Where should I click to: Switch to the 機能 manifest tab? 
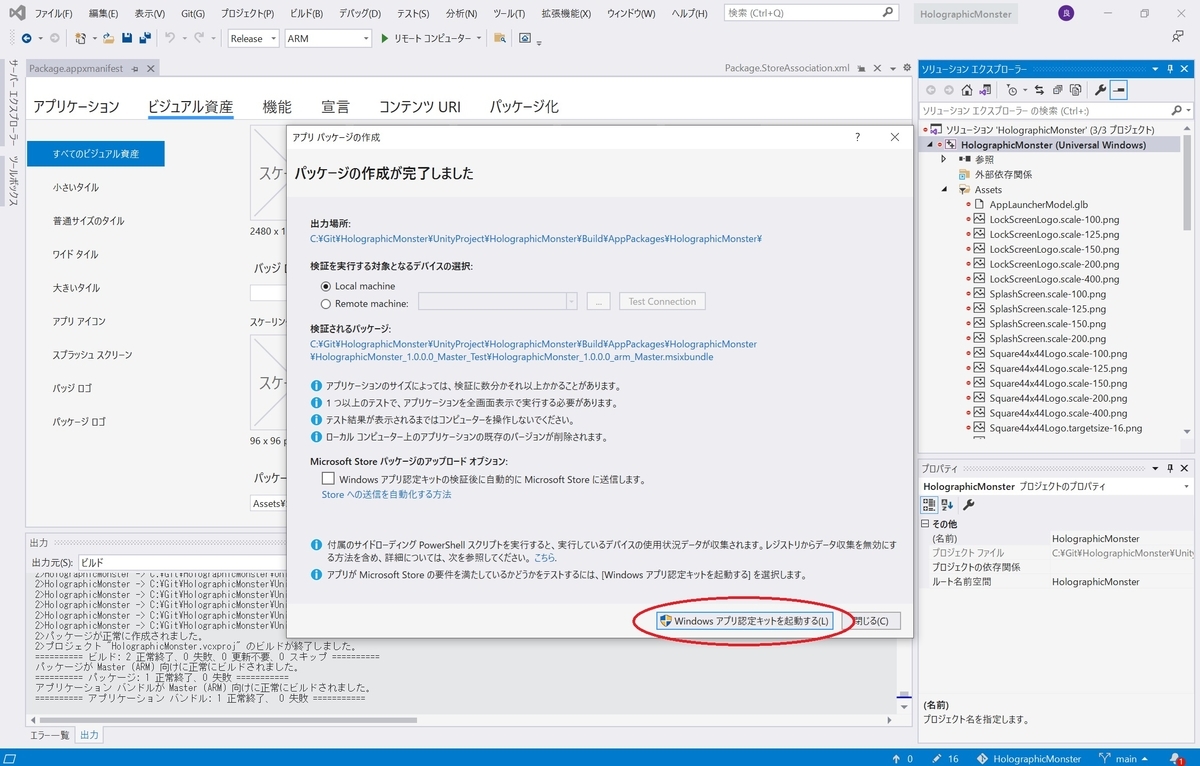(277, 107)
